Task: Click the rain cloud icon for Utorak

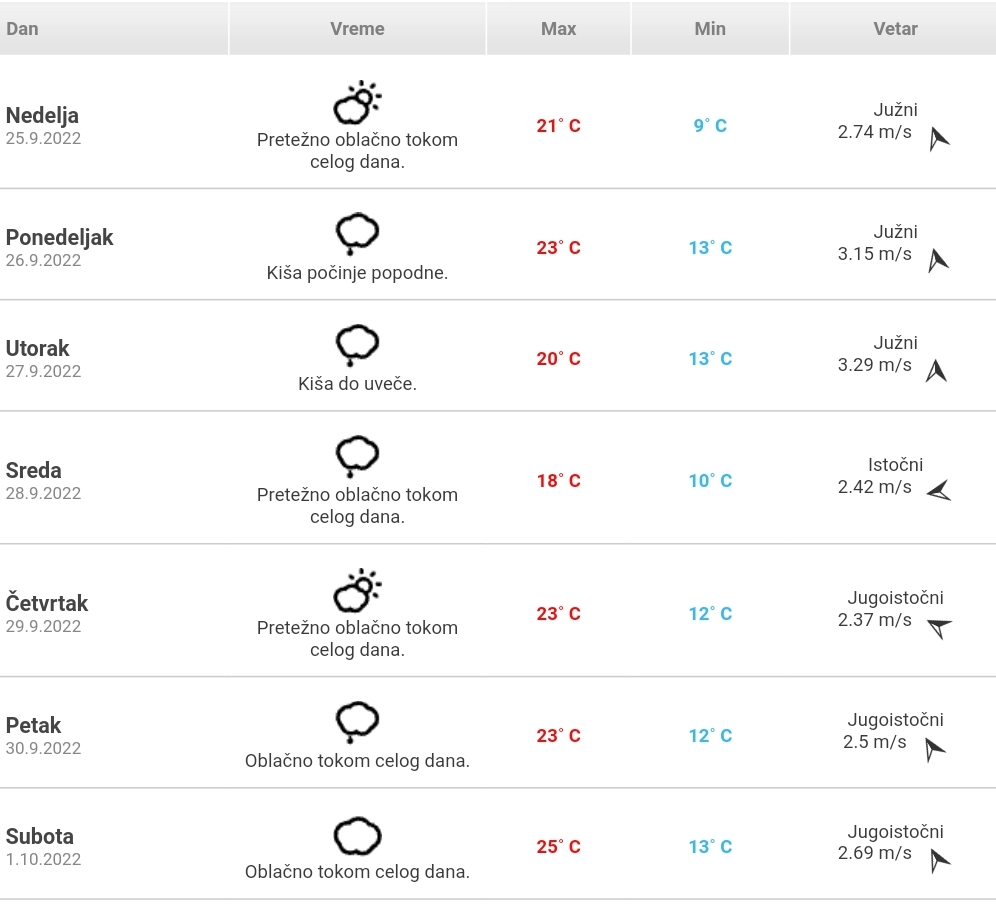Action: click(x=357, y=346)
